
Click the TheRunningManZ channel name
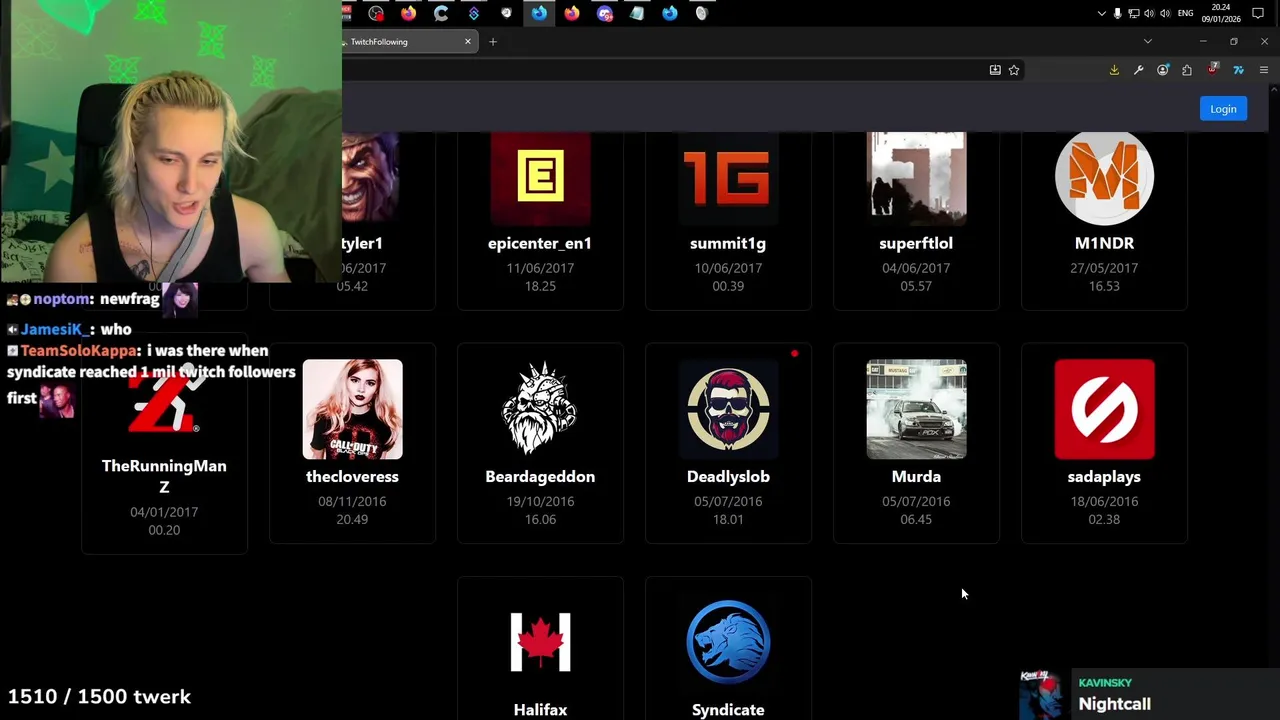point(164,476)
